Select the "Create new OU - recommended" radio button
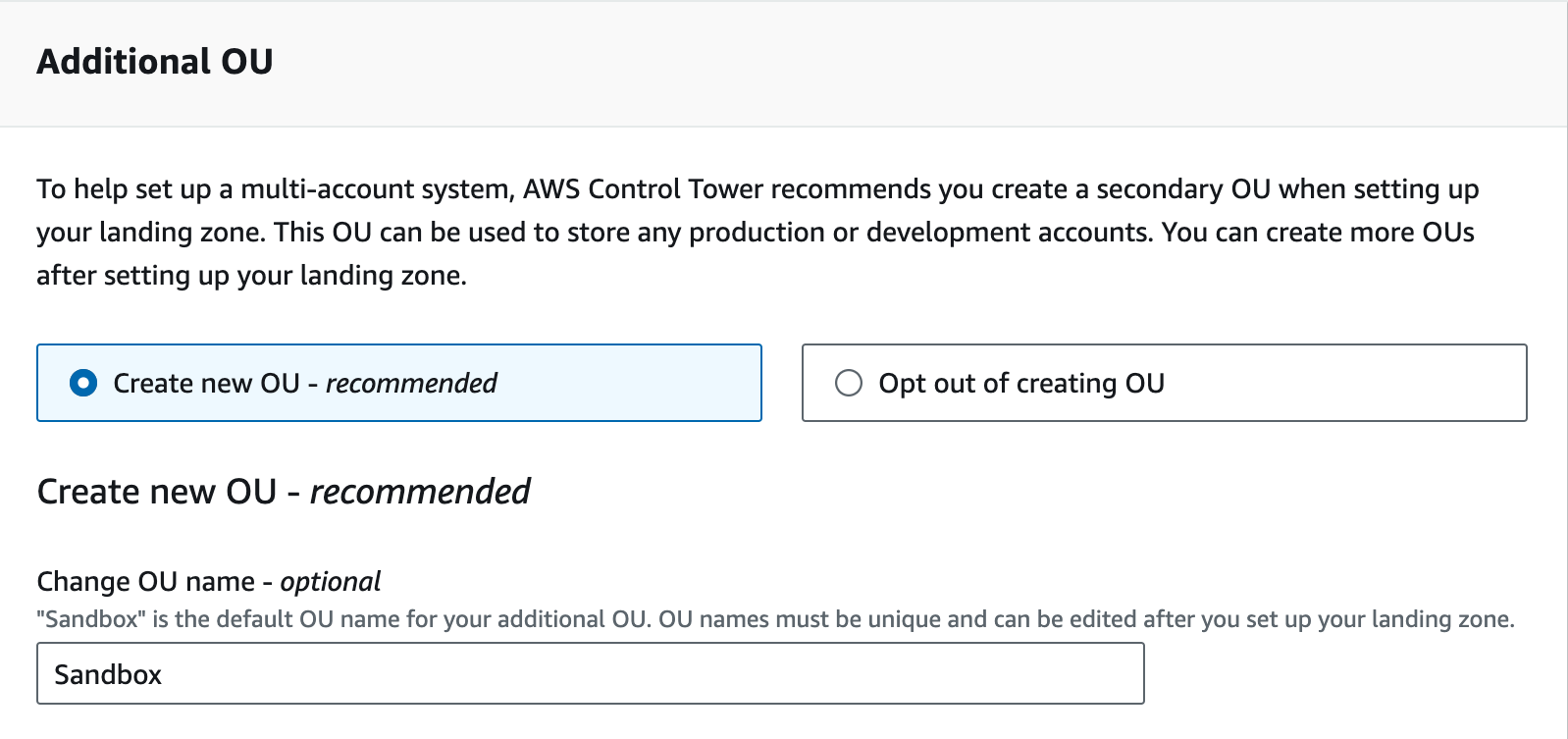Screen dimensions: 1568x739 click(83, 383)
